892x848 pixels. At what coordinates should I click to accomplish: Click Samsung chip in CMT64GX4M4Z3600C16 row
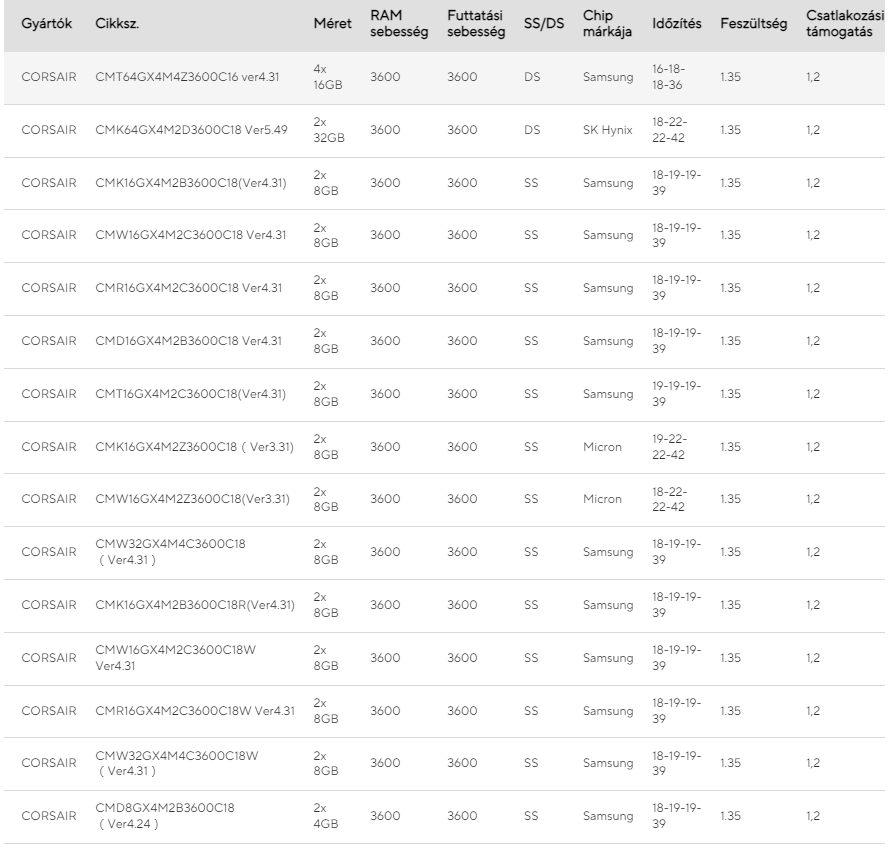[608, 77]
